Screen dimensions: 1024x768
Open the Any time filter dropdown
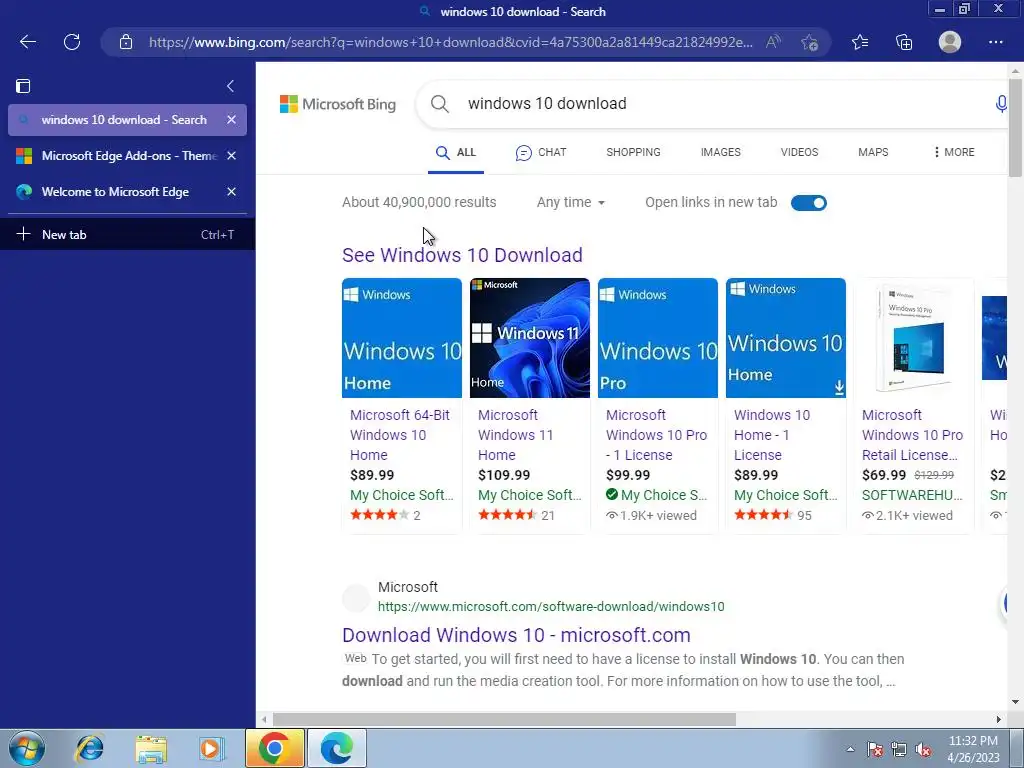point(571,202)
